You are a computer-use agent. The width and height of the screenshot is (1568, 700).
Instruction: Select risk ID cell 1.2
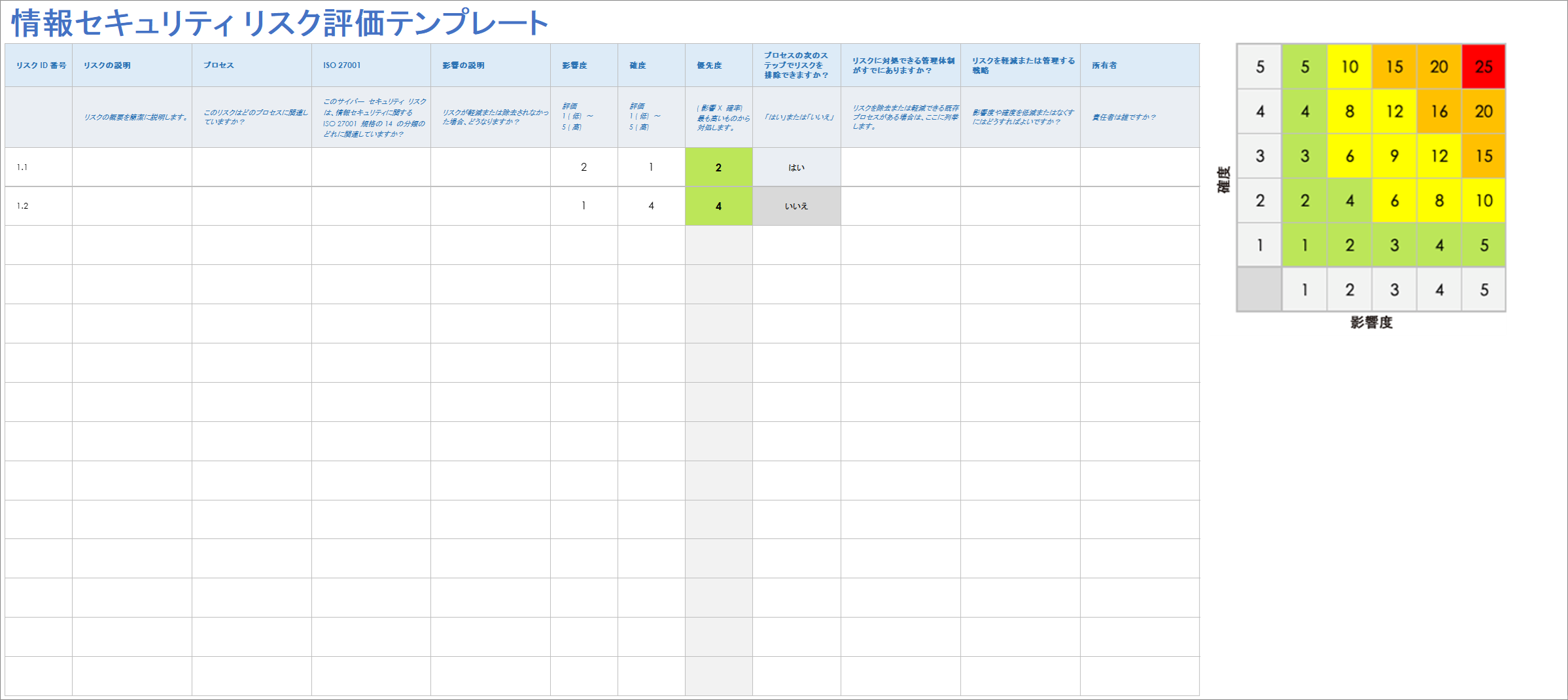39,206
